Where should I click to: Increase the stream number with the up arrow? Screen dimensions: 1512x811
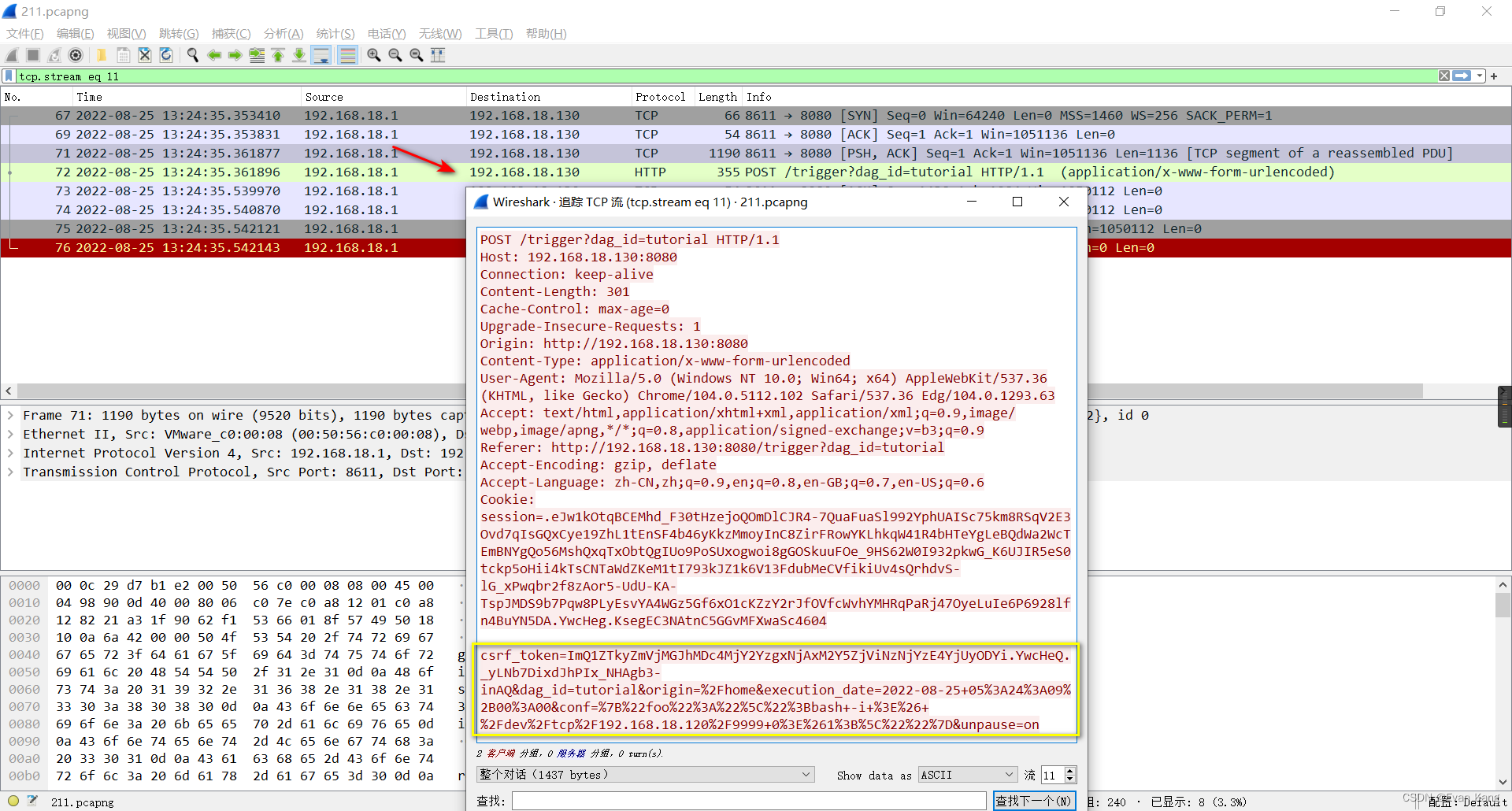pyautogui.click(x=1069, y=771)
